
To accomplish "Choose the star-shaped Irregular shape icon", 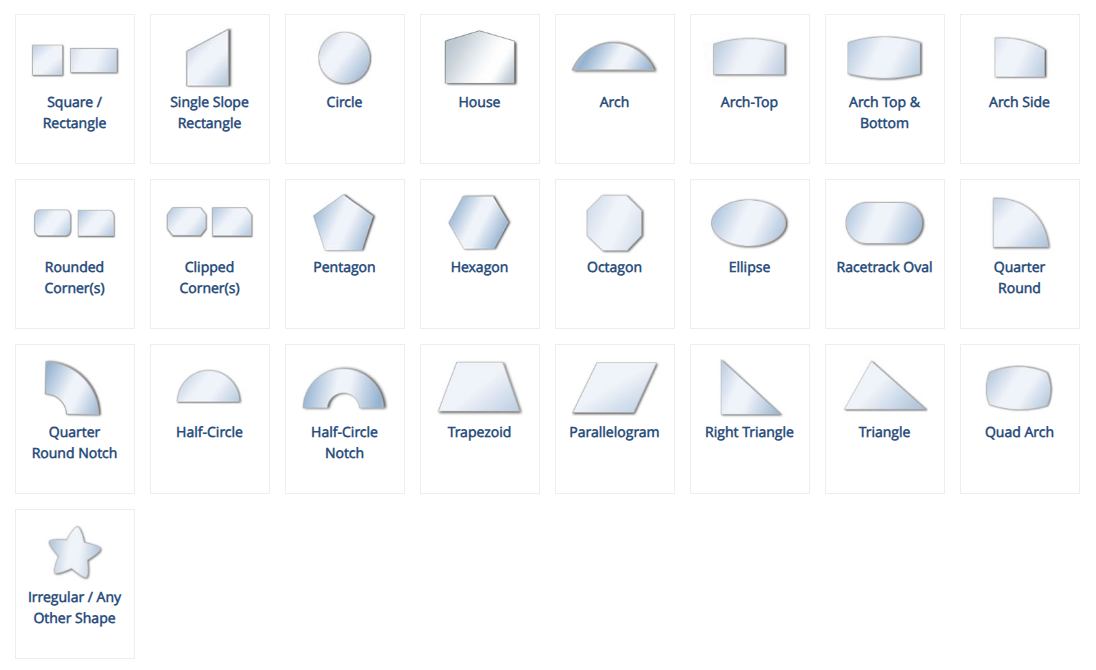I will [x=75, y=553].
